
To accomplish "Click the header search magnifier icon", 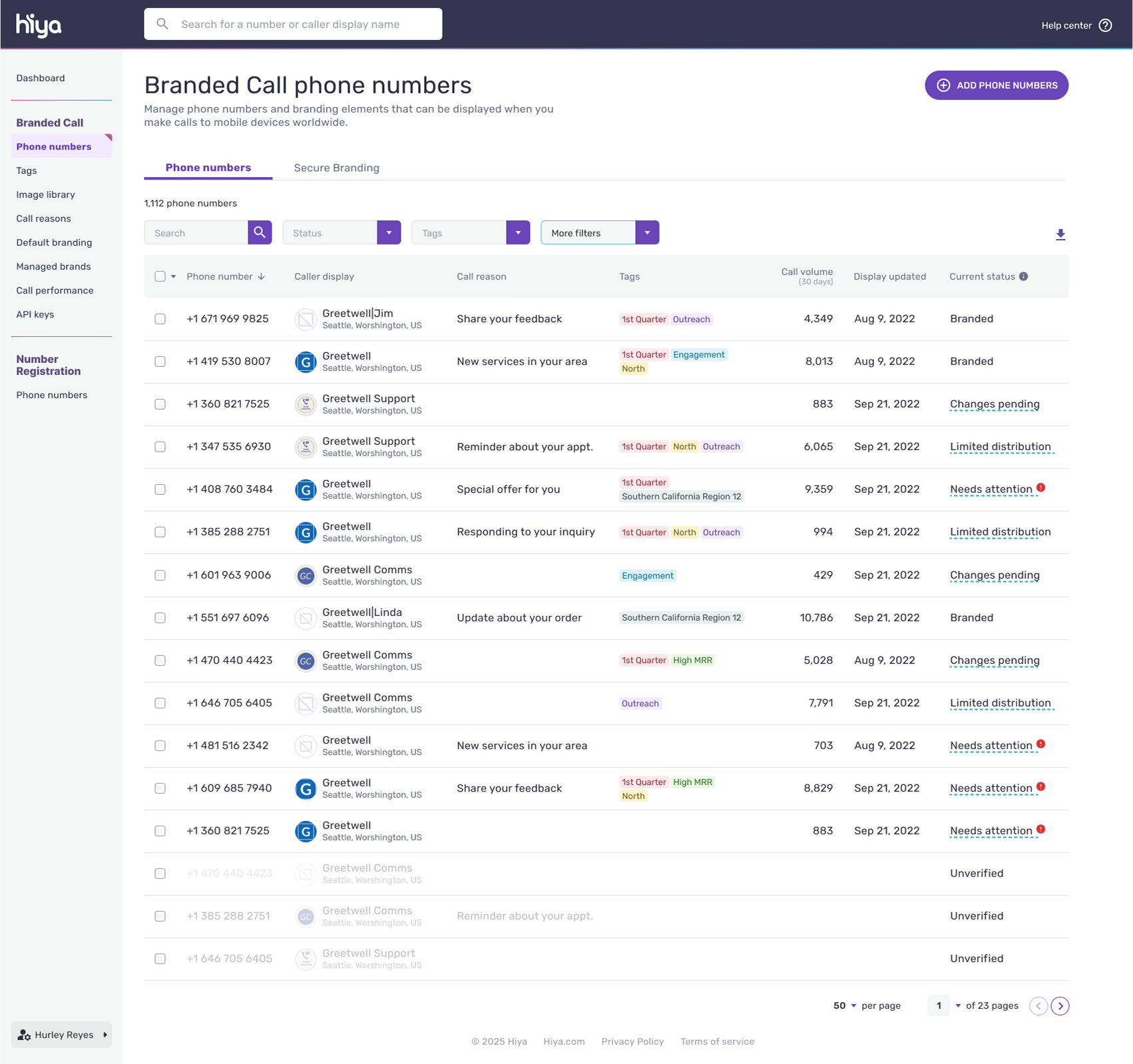I will [162, 24].
